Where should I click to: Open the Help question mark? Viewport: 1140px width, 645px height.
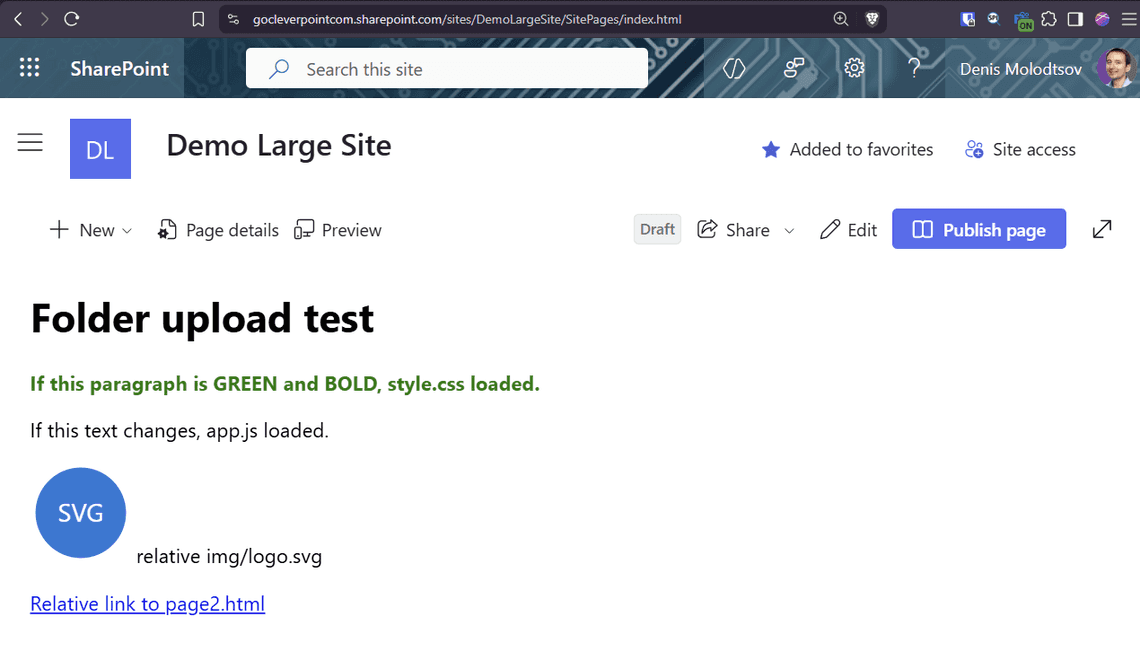[914, 68]
